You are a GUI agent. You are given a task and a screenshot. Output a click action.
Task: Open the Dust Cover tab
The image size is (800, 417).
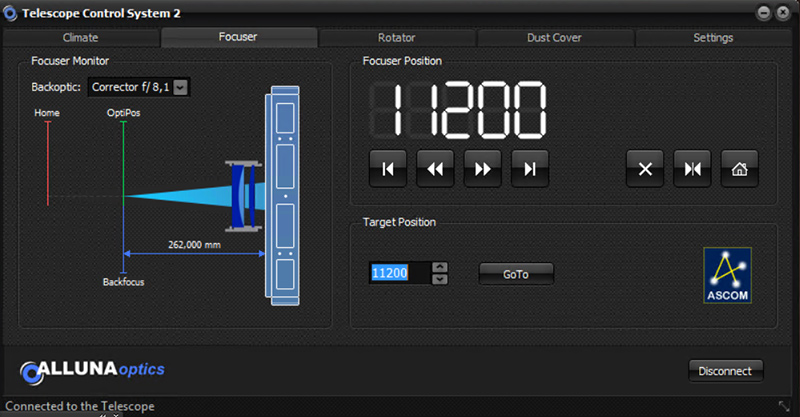555,38
